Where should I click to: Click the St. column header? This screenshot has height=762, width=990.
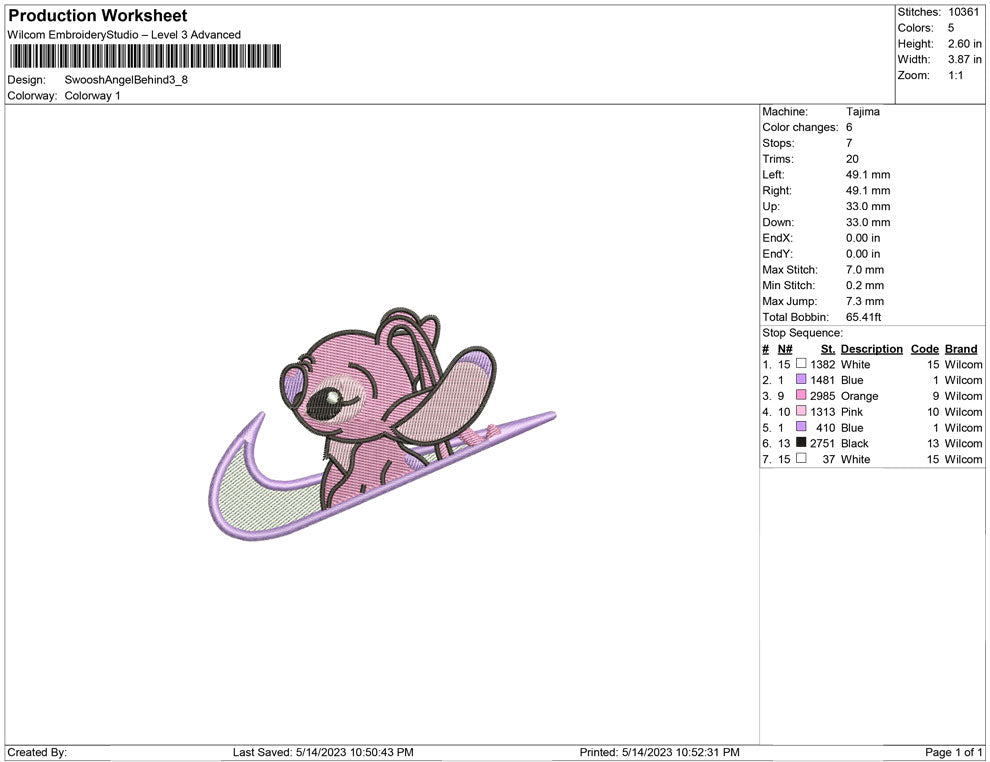pos(828,349)
